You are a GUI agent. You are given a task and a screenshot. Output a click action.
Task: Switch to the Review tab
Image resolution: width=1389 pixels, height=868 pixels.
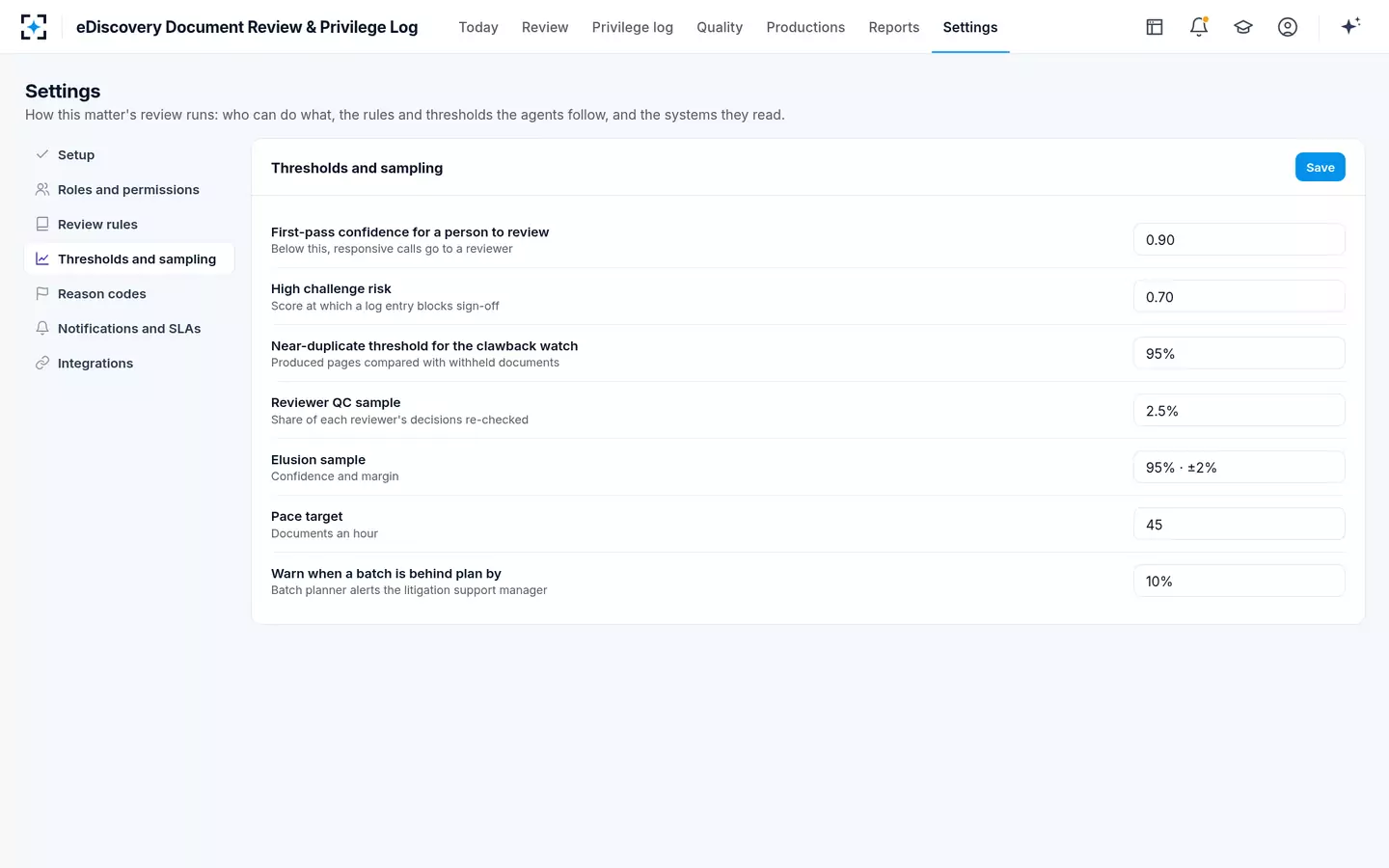click(545, 27)
